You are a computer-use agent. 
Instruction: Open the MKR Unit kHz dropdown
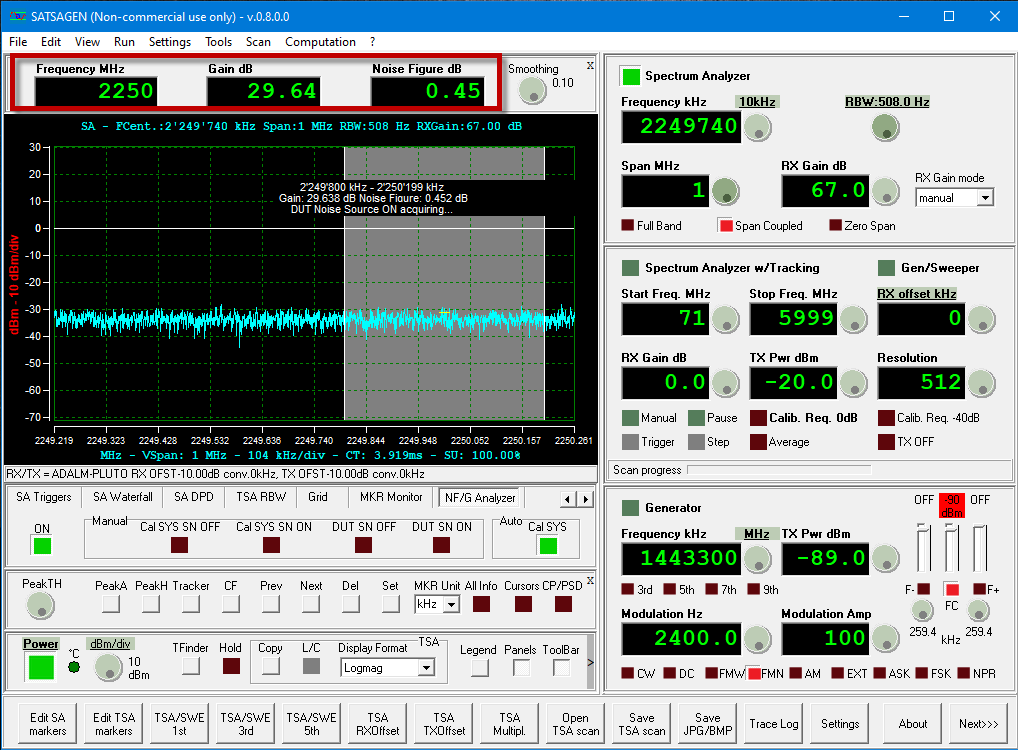click(x=451, y=605)
